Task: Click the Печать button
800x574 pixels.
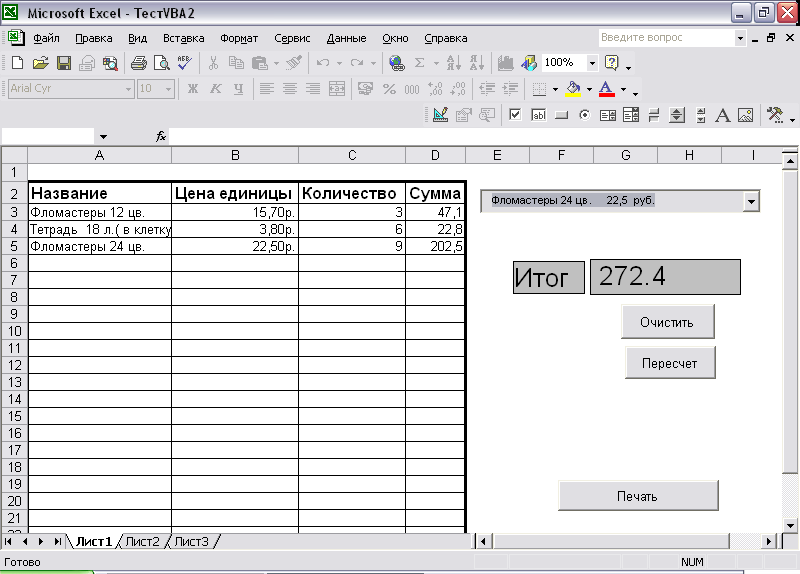Action: pos(638,496)
